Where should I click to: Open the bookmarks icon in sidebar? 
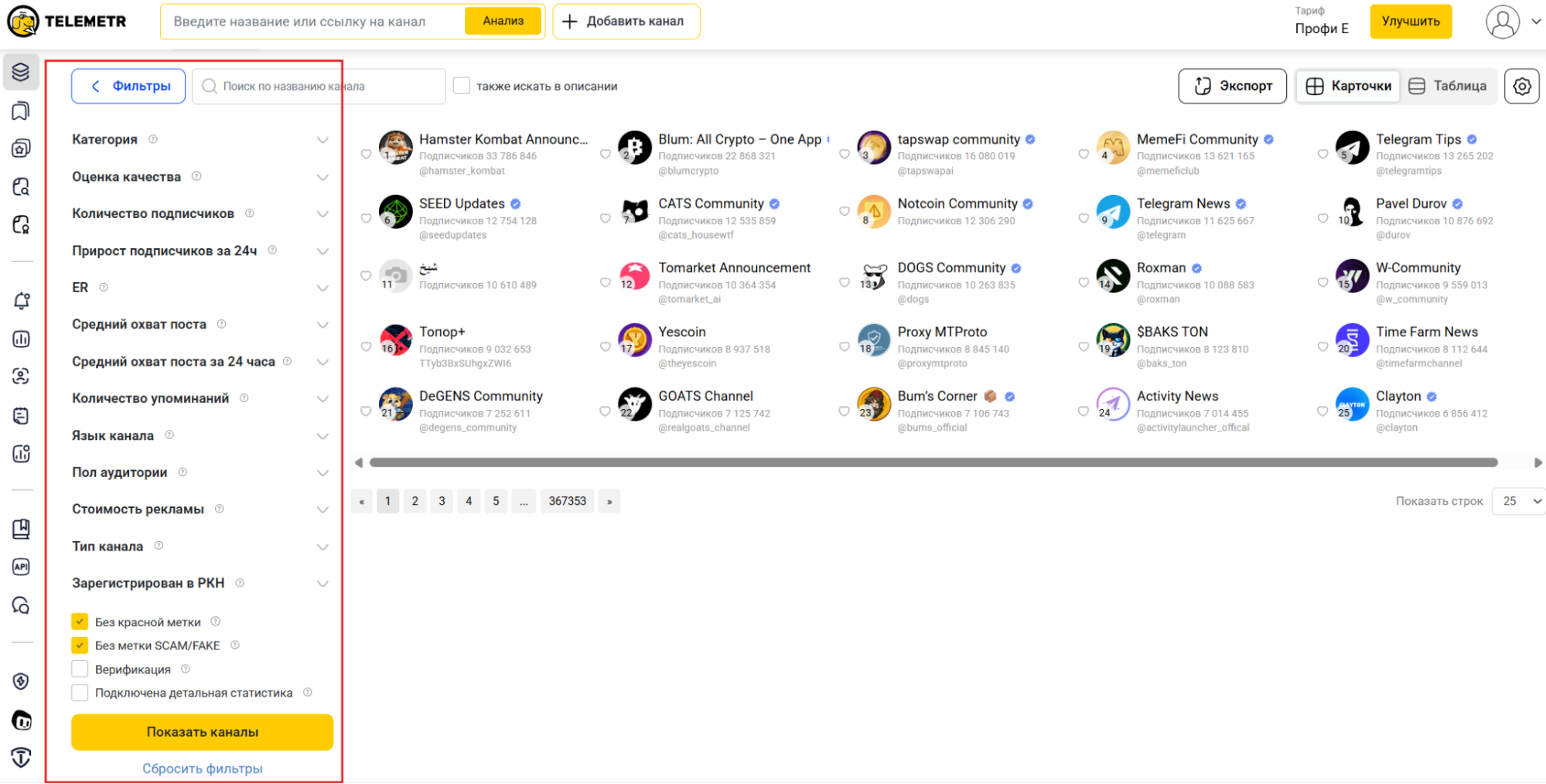22,111
